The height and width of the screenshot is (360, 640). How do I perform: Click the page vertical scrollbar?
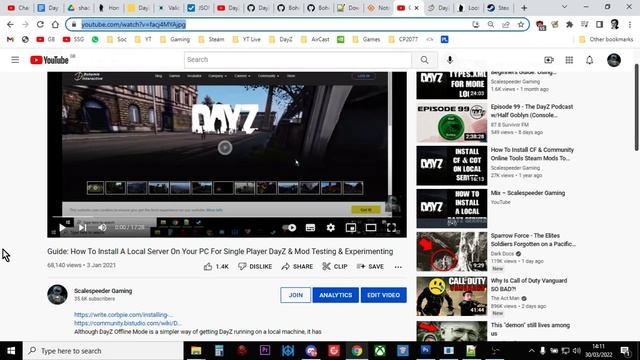[636, 108]
